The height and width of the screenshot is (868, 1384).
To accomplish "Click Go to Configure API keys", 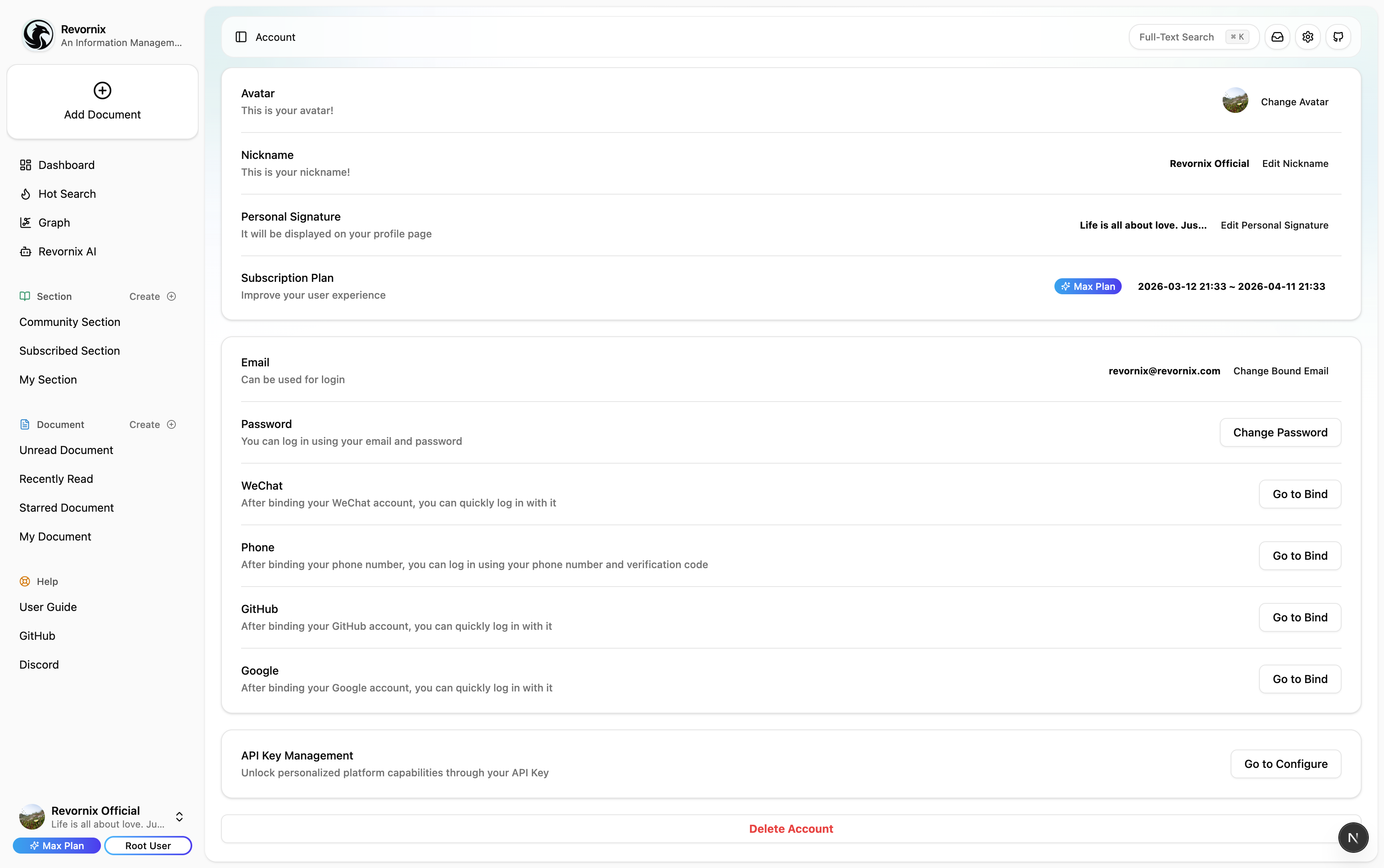I will pyautogui.click(x=1285, y=764).
